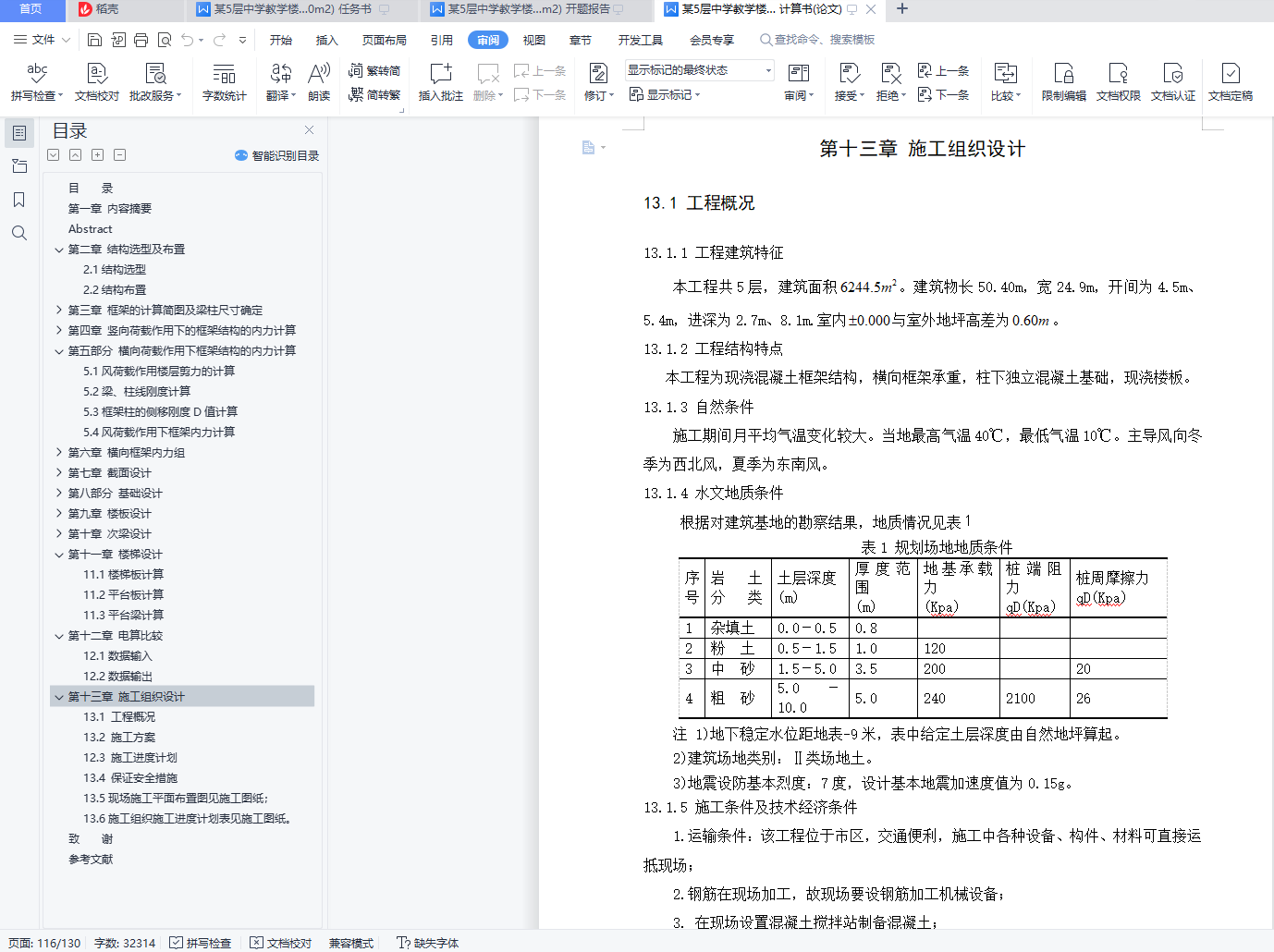Click the missing fonts (缺失字体) status item

427,943
